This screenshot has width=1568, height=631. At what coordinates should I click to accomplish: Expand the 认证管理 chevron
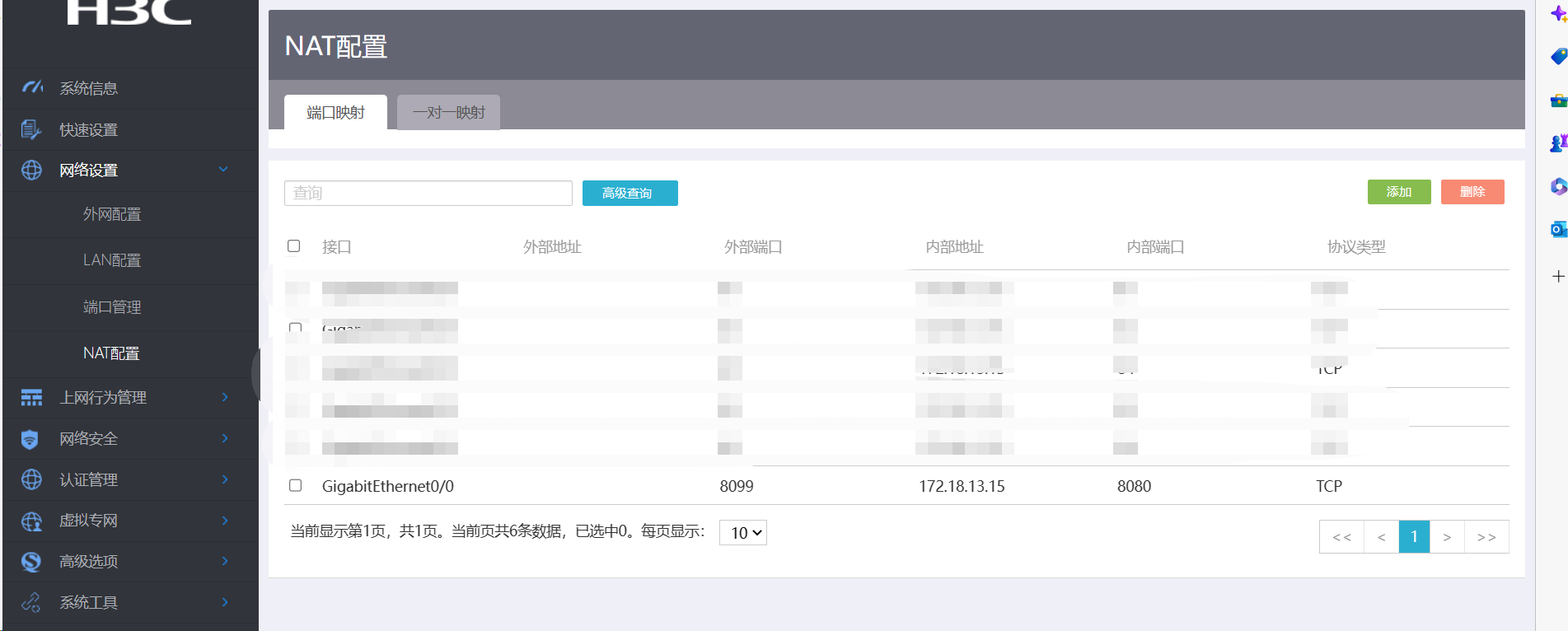[225, 479]
